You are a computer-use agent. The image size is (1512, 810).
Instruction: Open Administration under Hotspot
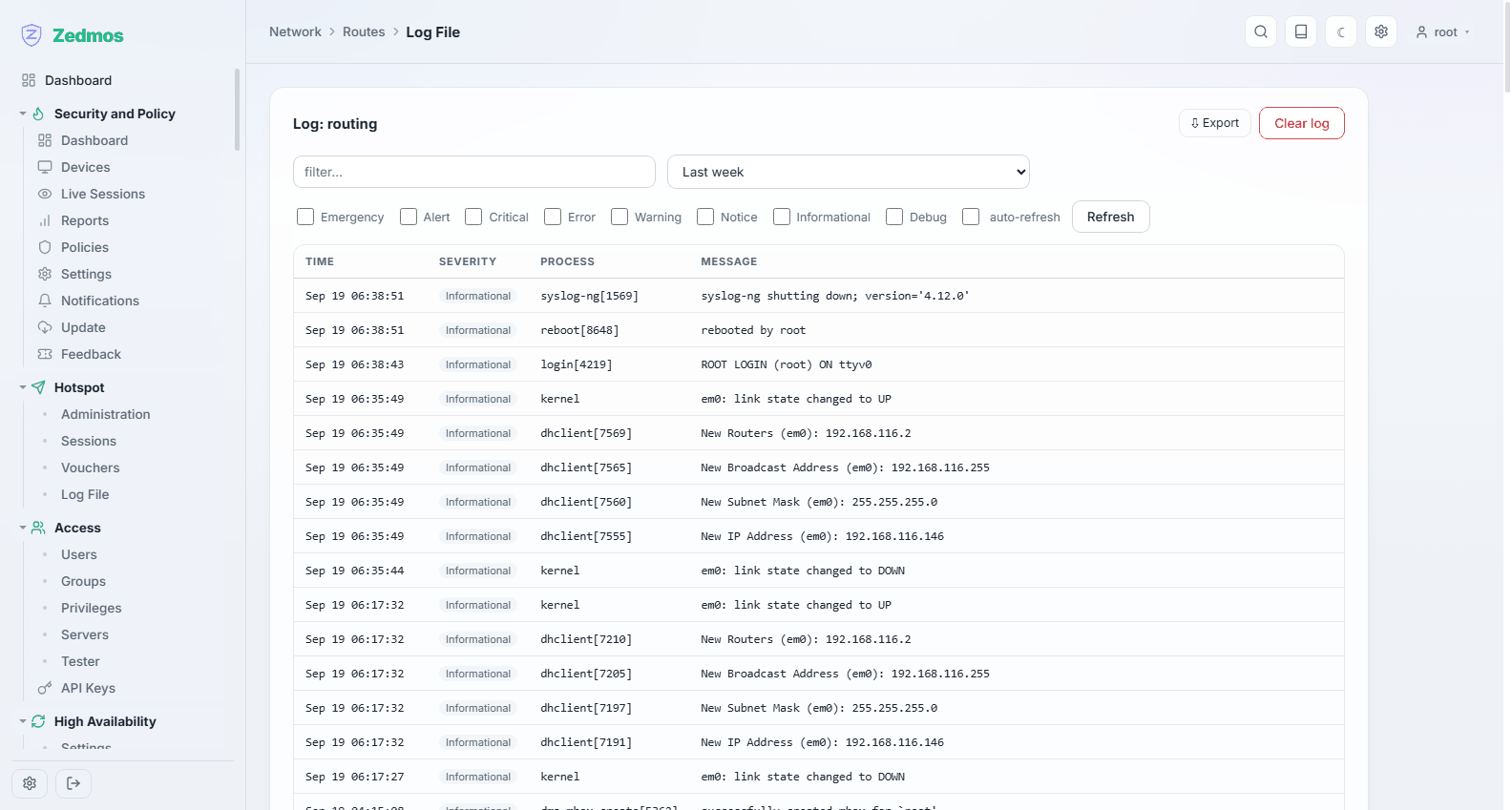[106, 414]
